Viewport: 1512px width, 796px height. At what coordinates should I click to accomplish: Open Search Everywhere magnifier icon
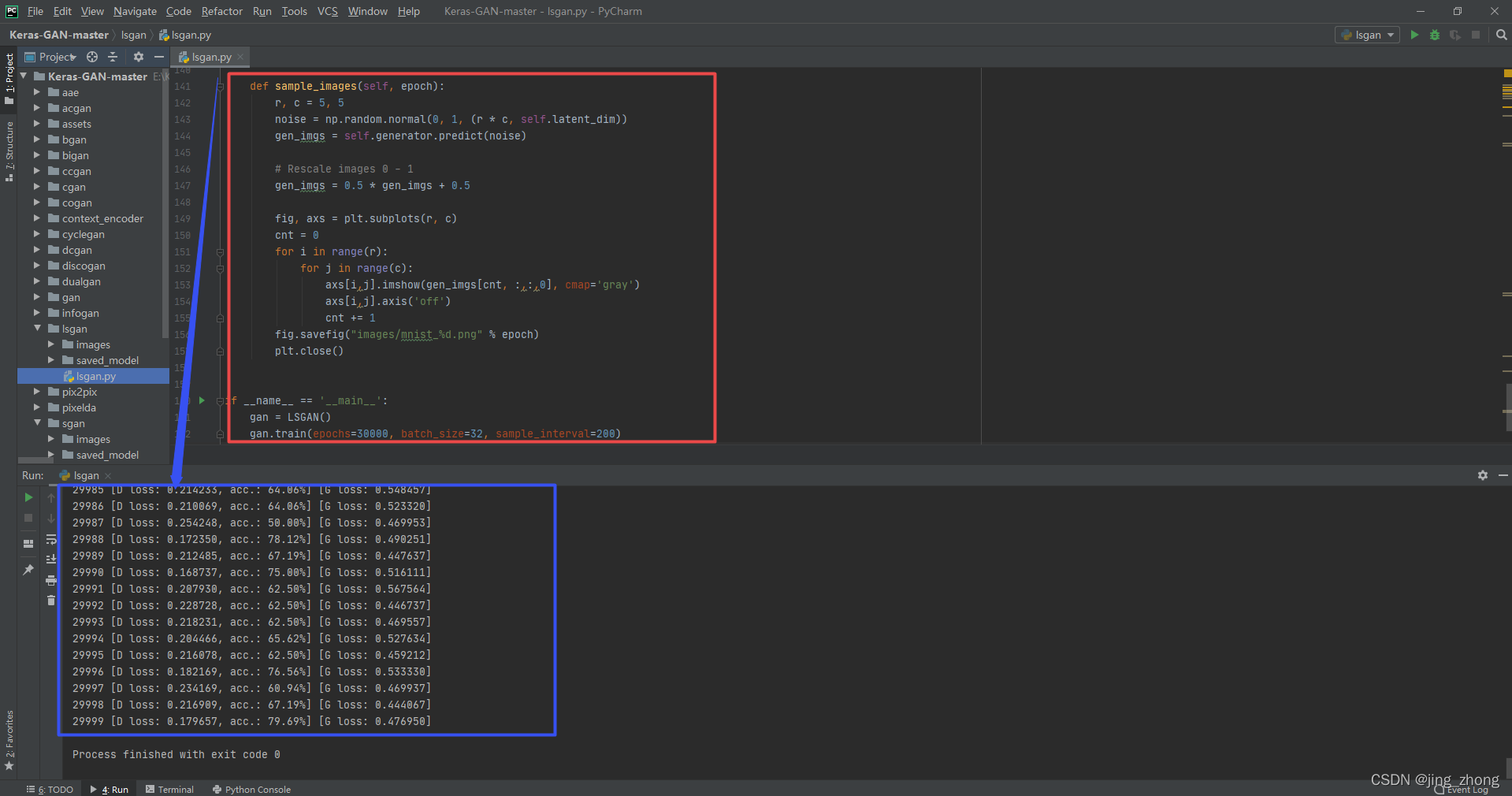click(1502, 35)
